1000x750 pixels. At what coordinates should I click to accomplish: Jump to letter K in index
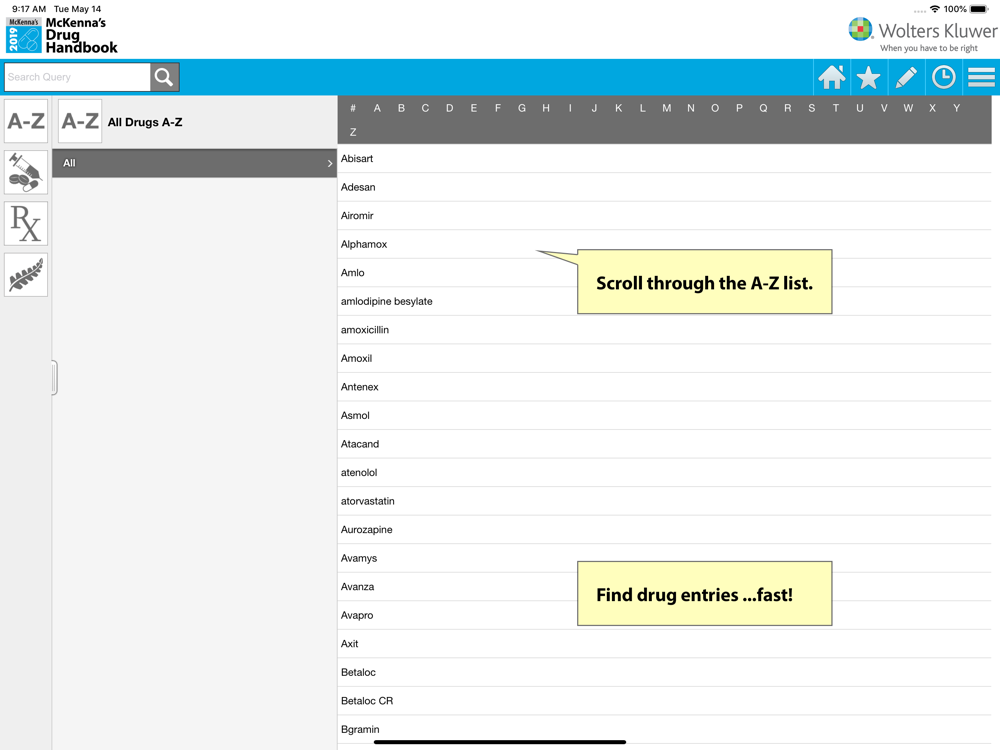click(x=619, y=108)
